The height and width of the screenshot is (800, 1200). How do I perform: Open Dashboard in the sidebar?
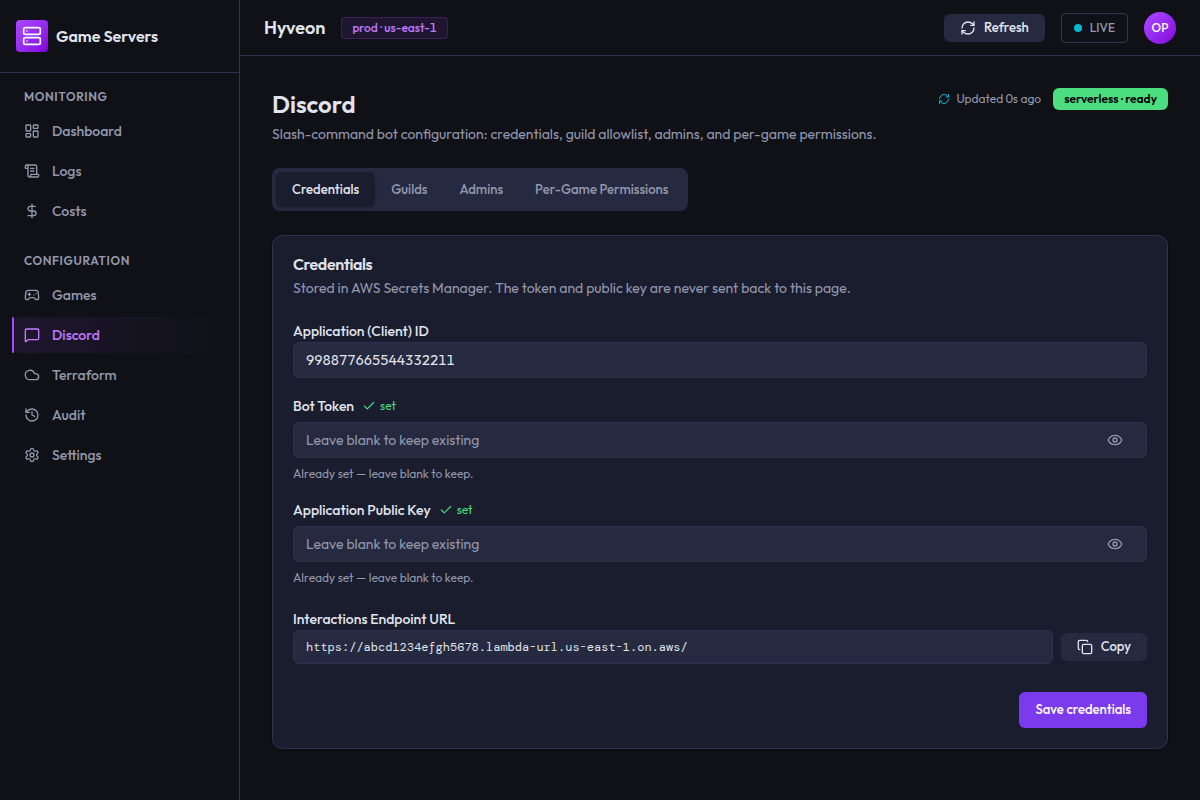[x=119, y=131]
